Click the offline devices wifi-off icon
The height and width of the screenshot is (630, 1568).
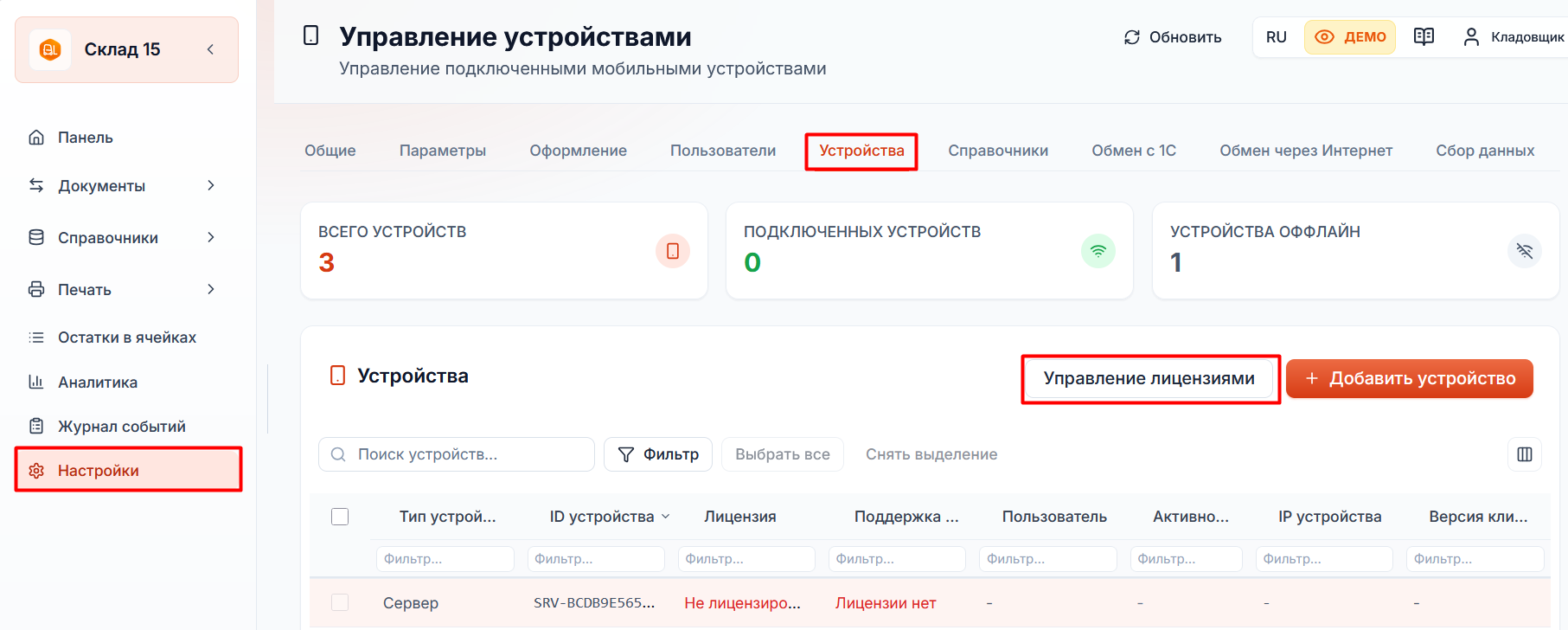click(1525, 251)
